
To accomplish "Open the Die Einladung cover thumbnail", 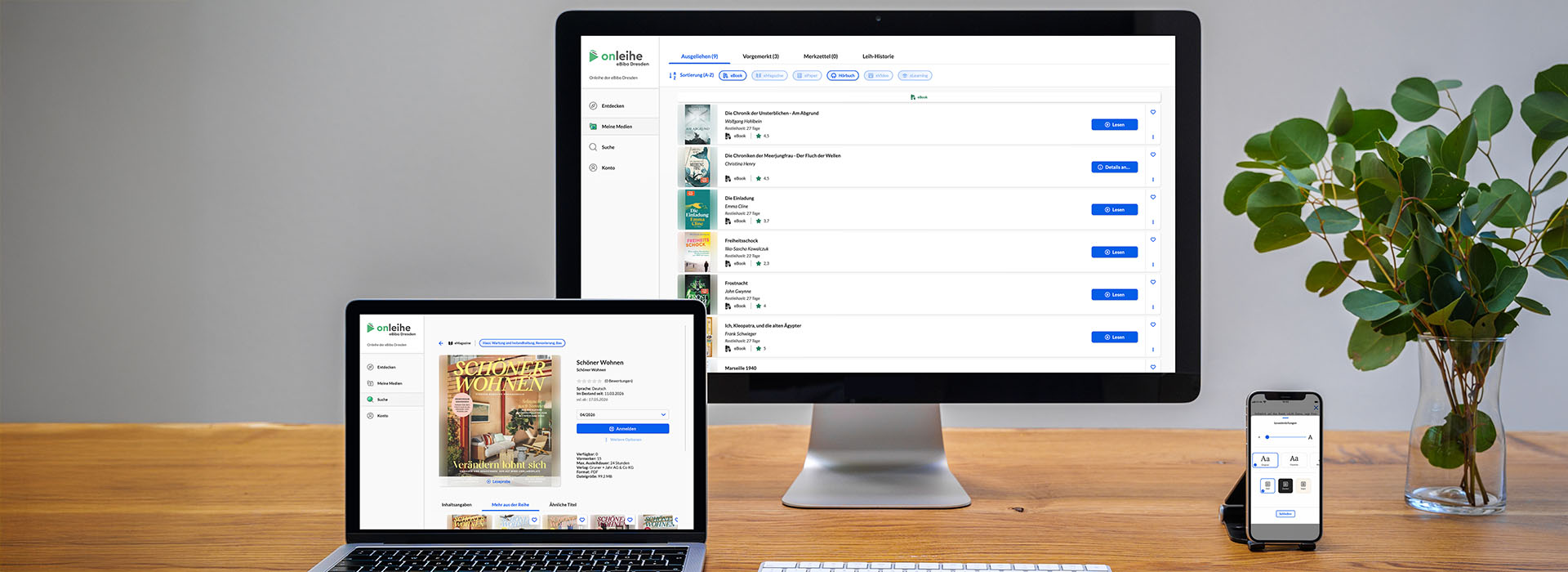I will pyautogui.click(x=697, y=209).
